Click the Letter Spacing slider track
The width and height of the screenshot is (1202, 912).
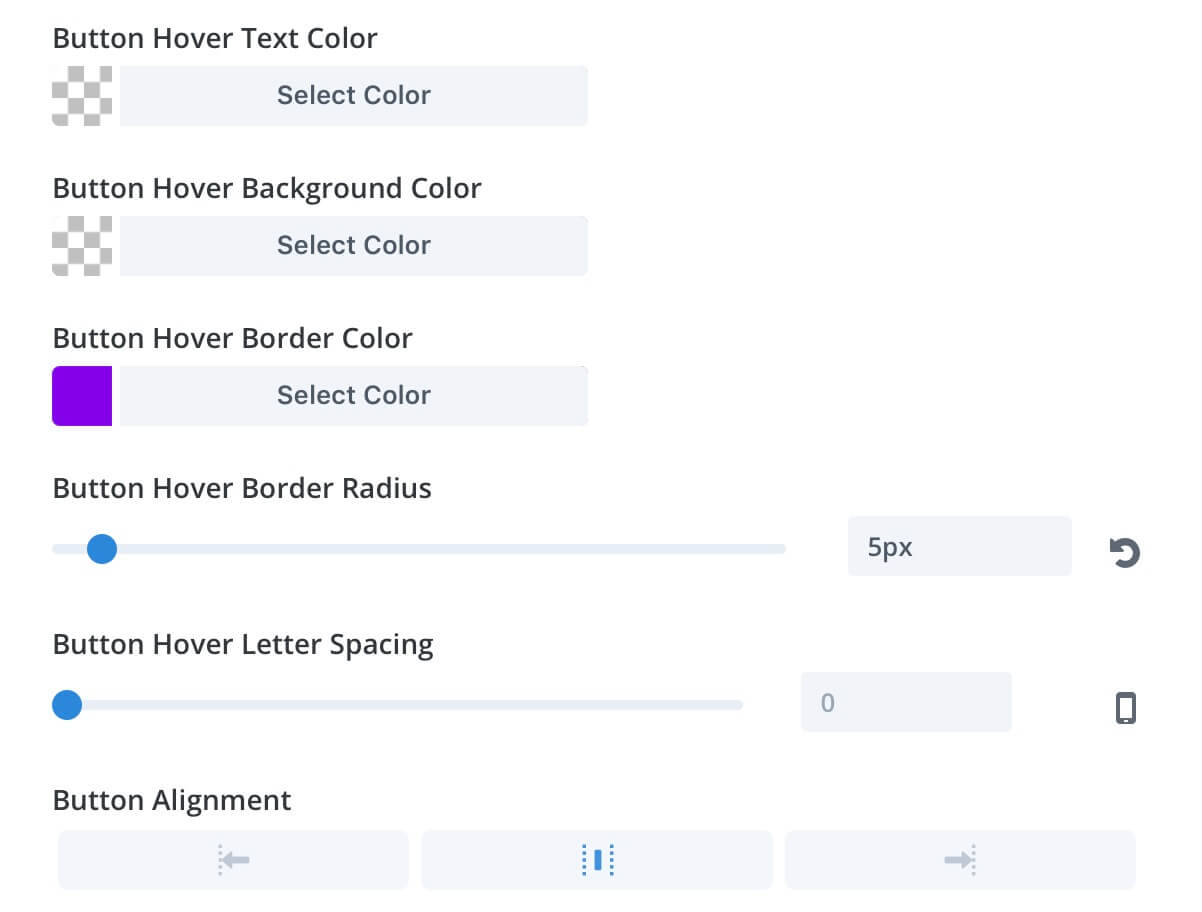[397, 705]
